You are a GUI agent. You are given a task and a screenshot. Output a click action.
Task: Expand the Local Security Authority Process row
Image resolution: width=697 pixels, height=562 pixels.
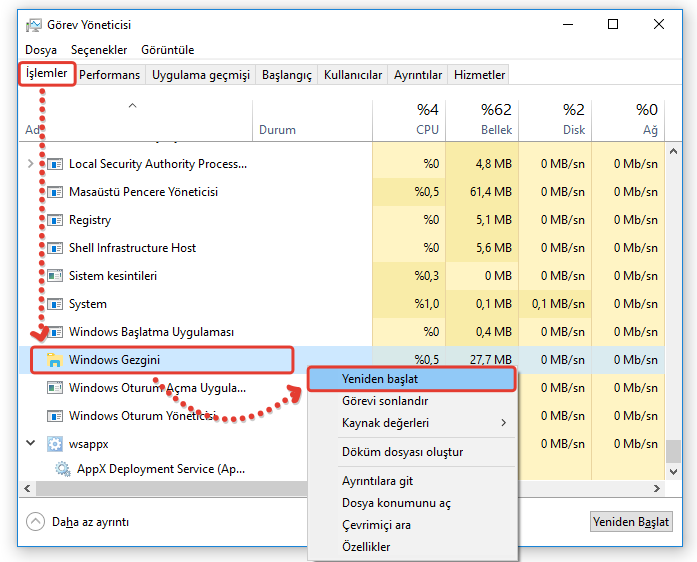[30, 164]
